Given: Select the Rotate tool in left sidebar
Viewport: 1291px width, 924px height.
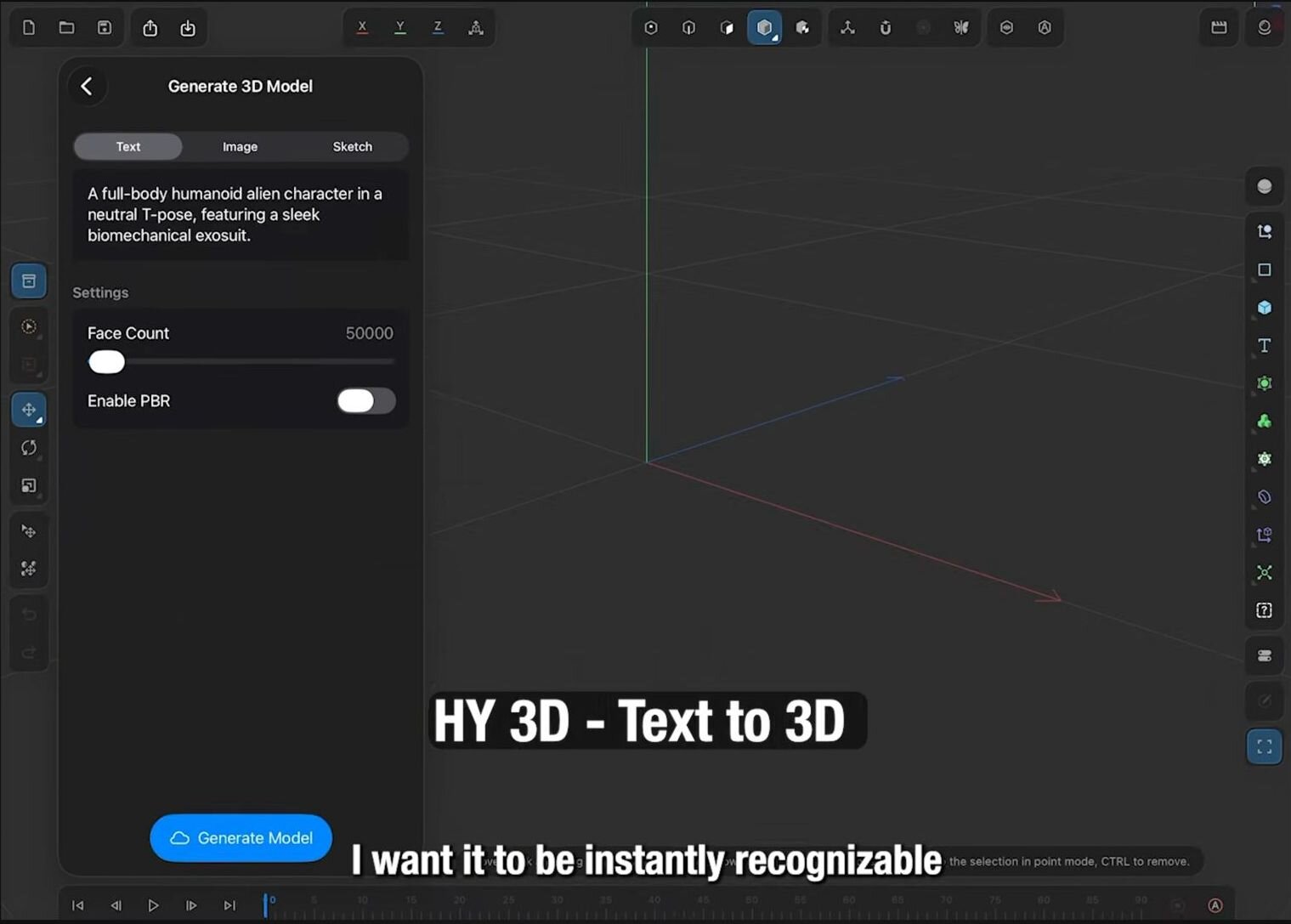Looking at the screenshot, I should (29, 448).
